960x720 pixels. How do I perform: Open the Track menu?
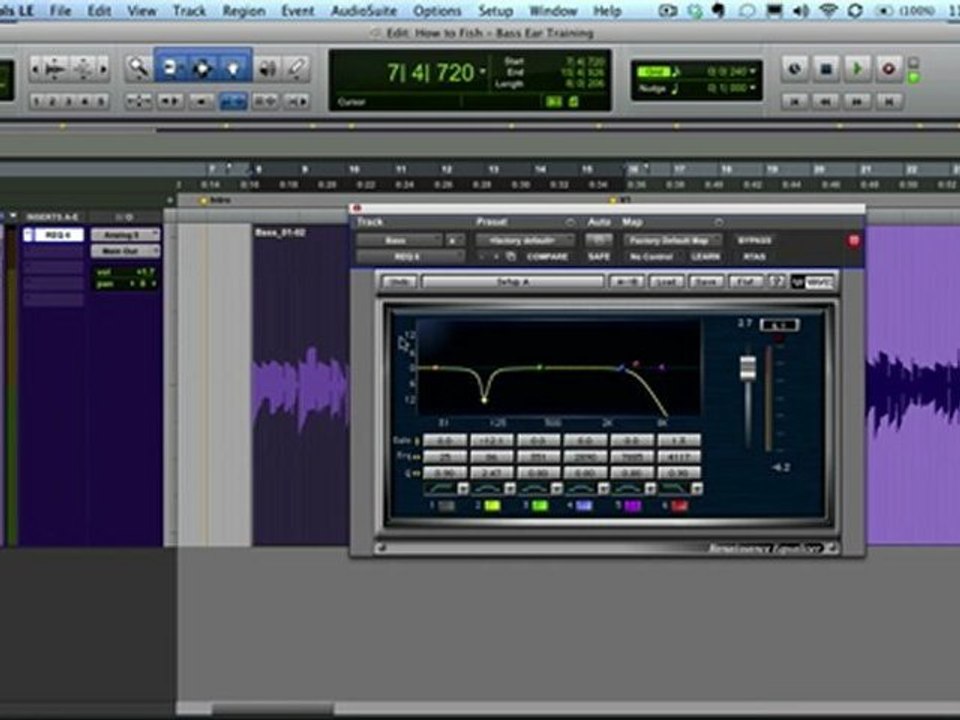189,10
